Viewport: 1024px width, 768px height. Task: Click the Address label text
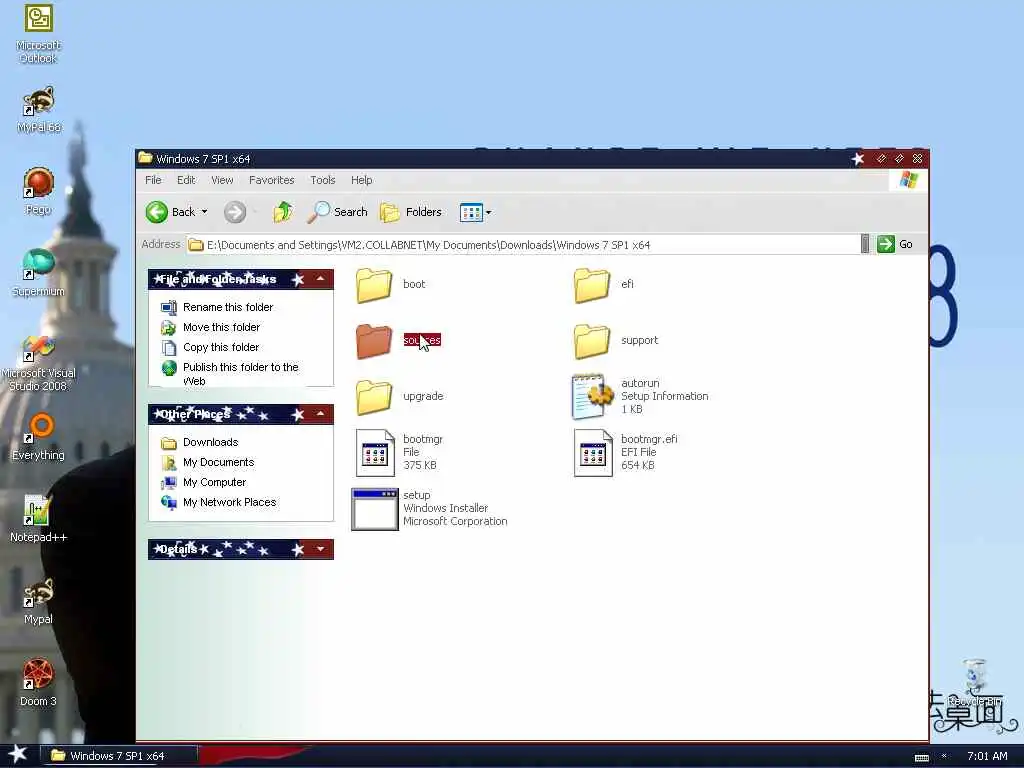click(161, 244)
